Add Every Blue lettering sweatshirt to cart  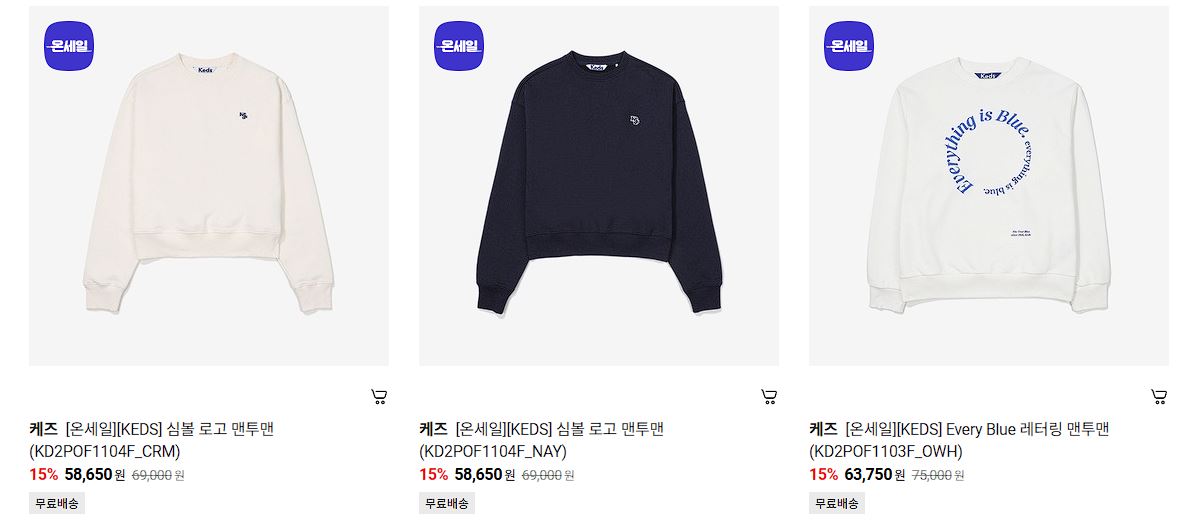click(x=1159, y=397)
